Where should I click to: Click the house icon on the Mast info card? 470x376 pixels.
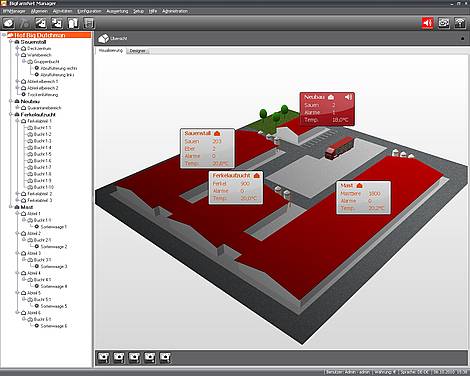pyautogui.click(x=359, y=185)
